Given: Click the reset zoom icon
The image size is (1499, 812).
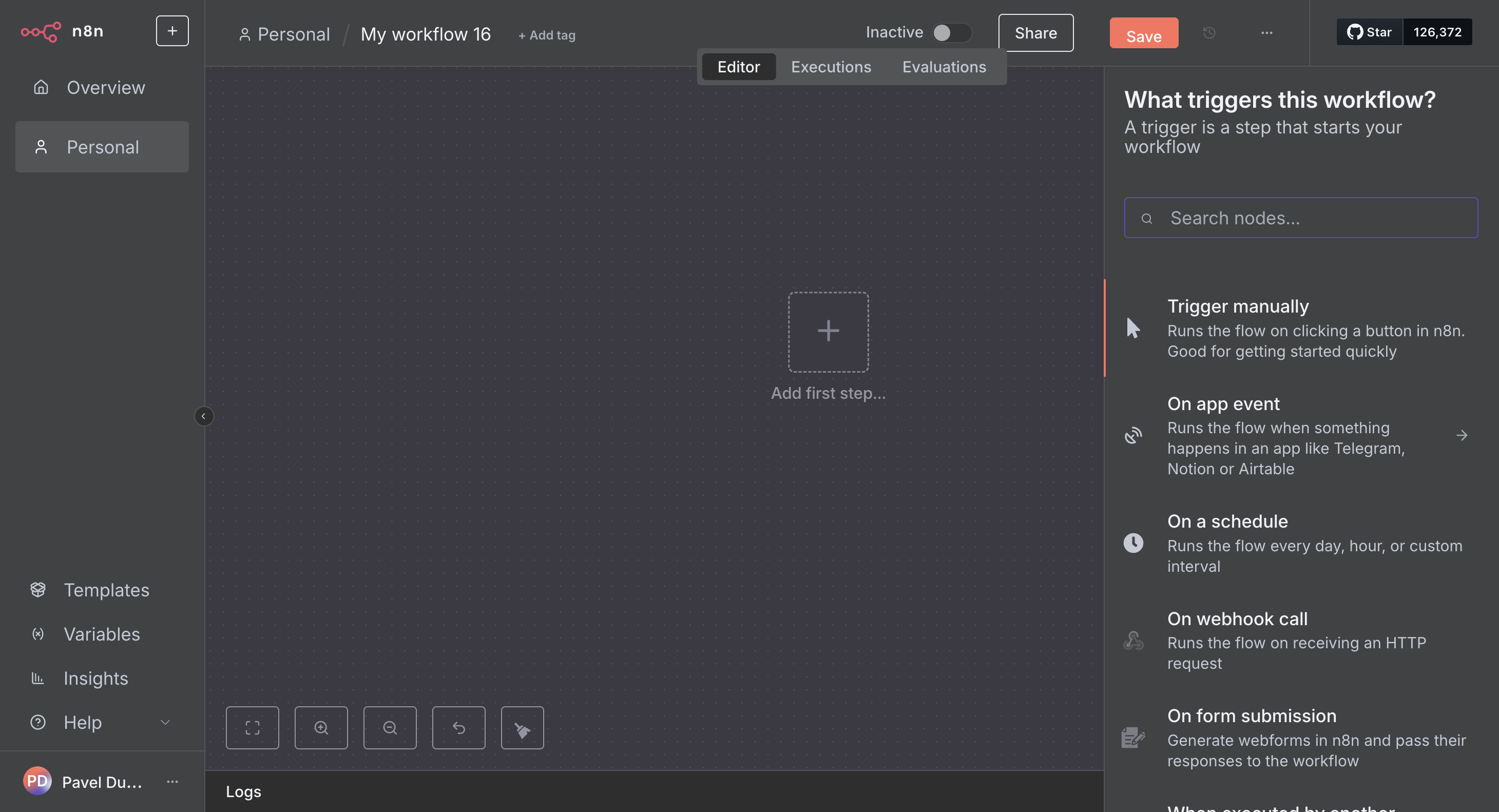Looking at the screenshot, I should (458, 727).
